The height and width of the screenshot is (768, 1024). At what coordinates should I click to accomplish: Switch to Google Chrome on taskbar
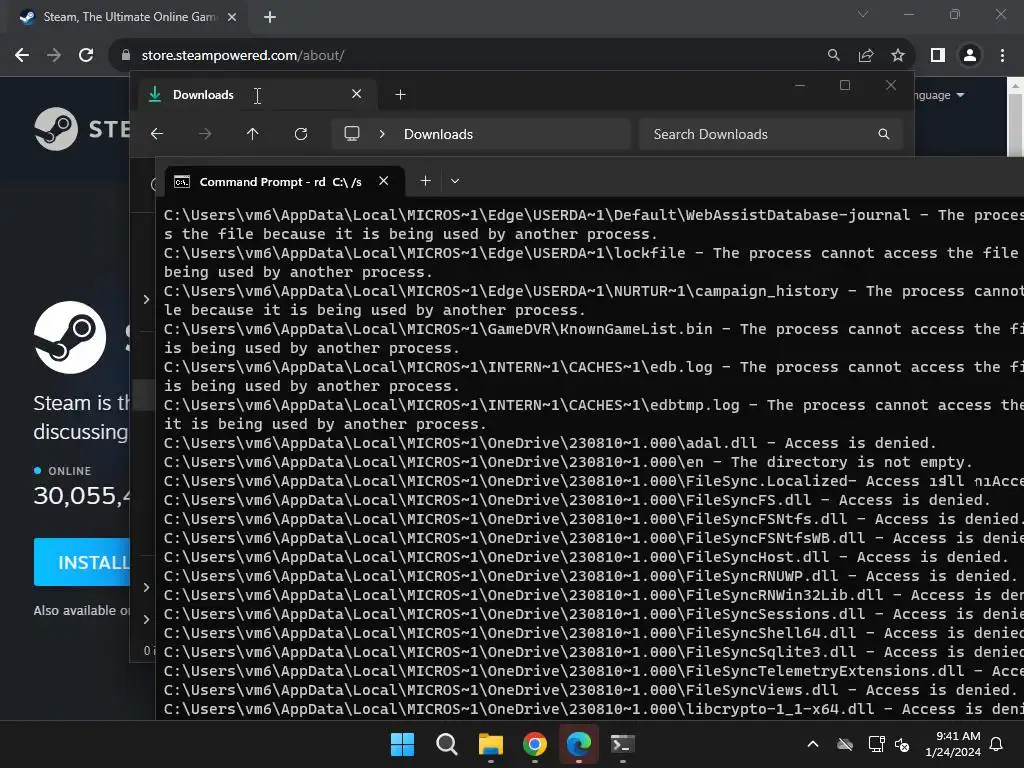point(535,744)
